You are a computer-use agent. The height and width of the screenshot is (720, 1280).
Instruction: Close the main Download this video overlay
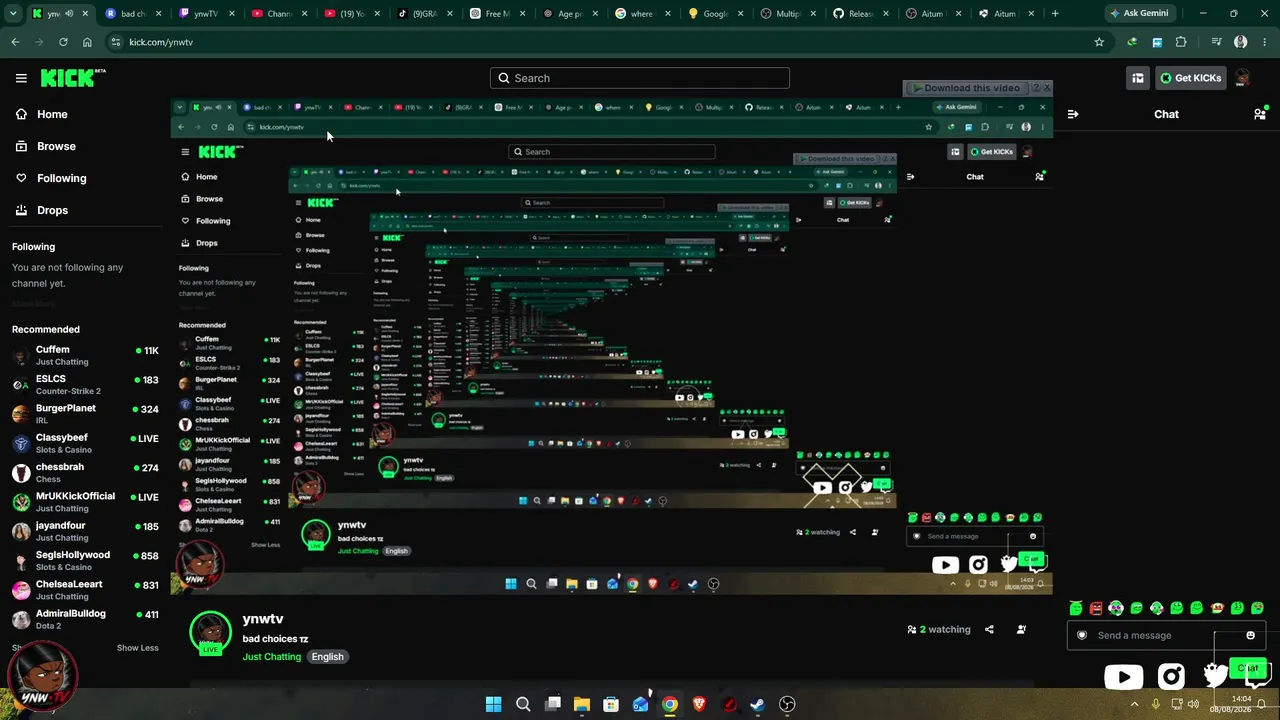click(x=1047, y=88)
